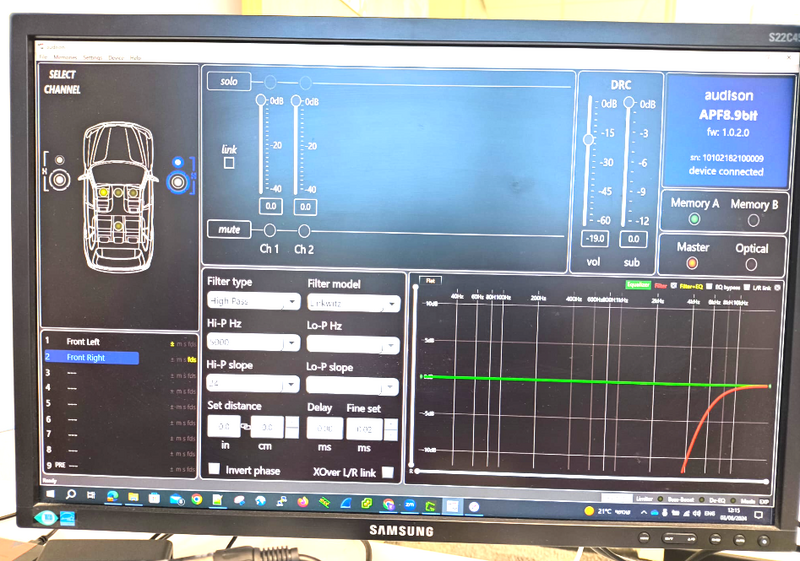Open the Hi-P Hz frequency dropdown
Viewport: 800px width, 561px height.
(x=253, y=342)
